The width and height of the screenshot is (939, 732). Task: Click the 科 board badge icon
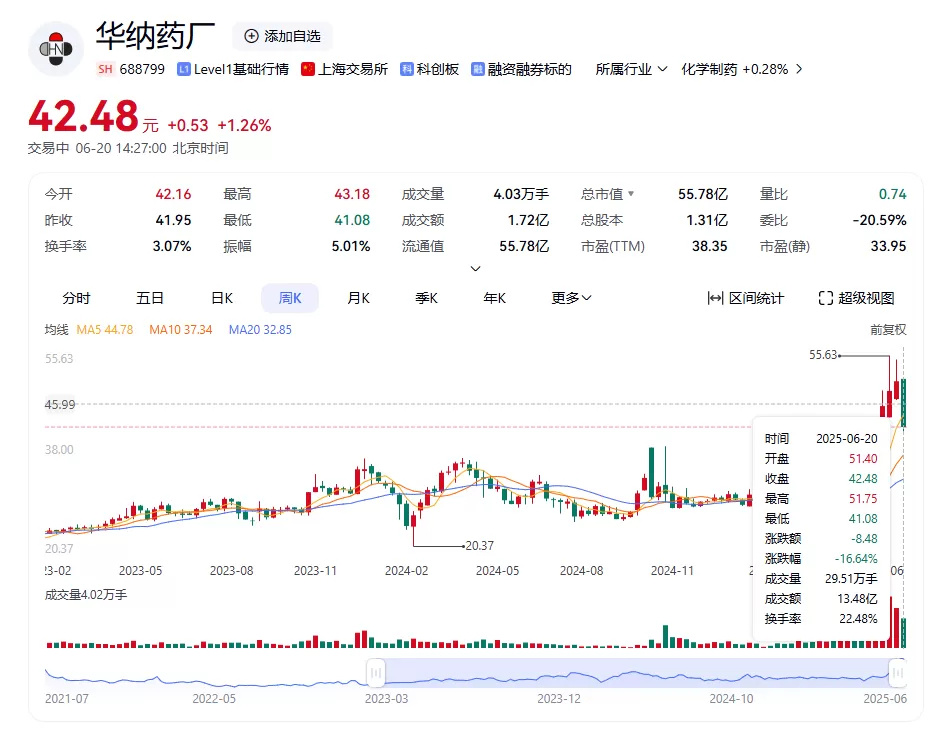407,69
